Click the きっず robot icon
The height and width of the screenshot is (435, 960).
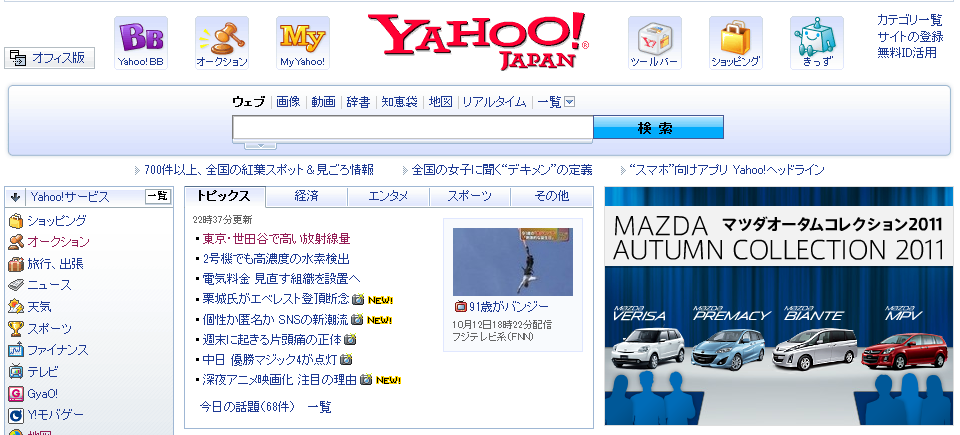pyautogui.click(x=816, y=37)
